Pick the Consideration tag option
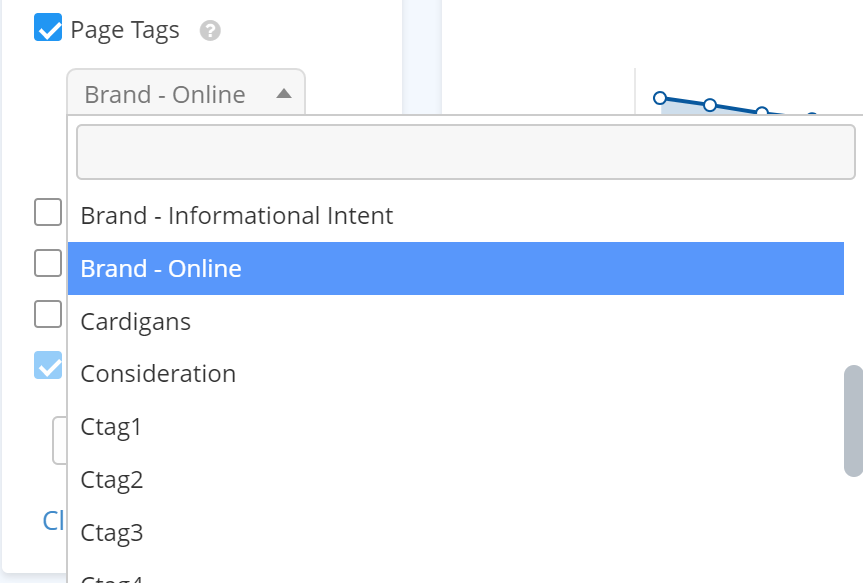Screen dimensions: 863x583 point(158,374)
